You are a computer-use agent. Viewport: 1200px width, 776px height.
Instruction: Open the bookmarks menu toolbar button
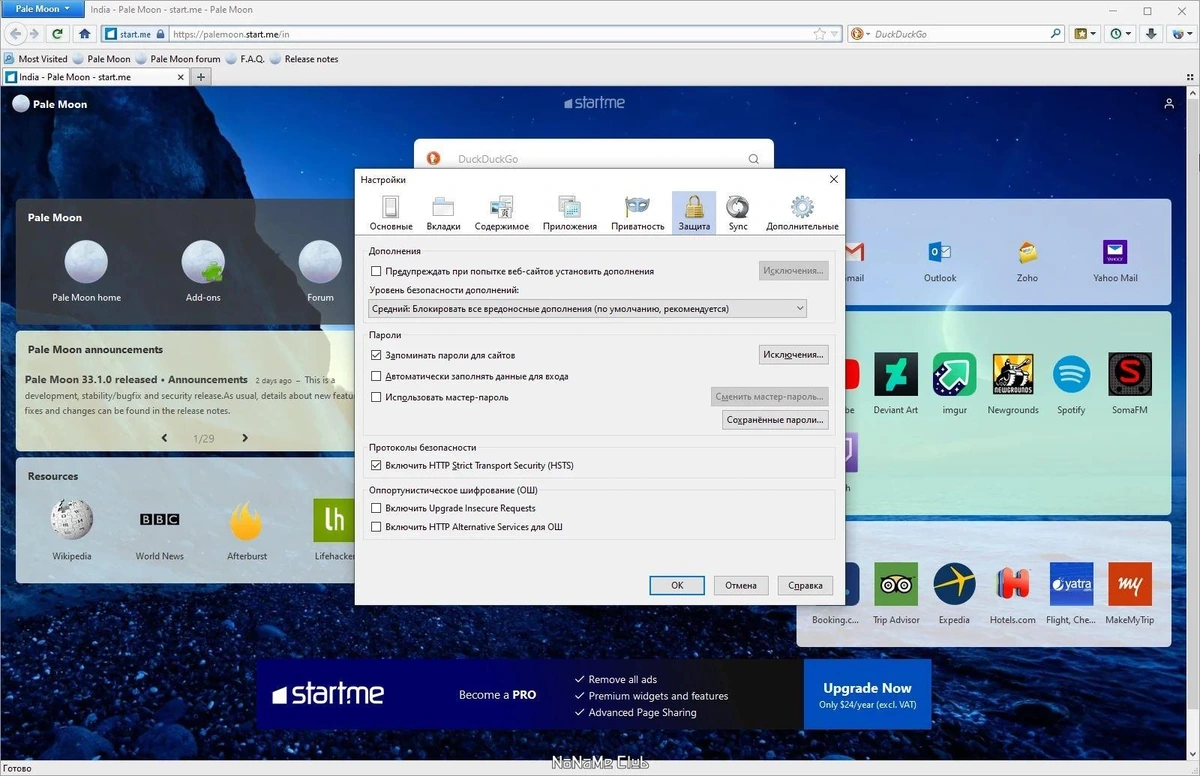click(x=1085, y=33)
